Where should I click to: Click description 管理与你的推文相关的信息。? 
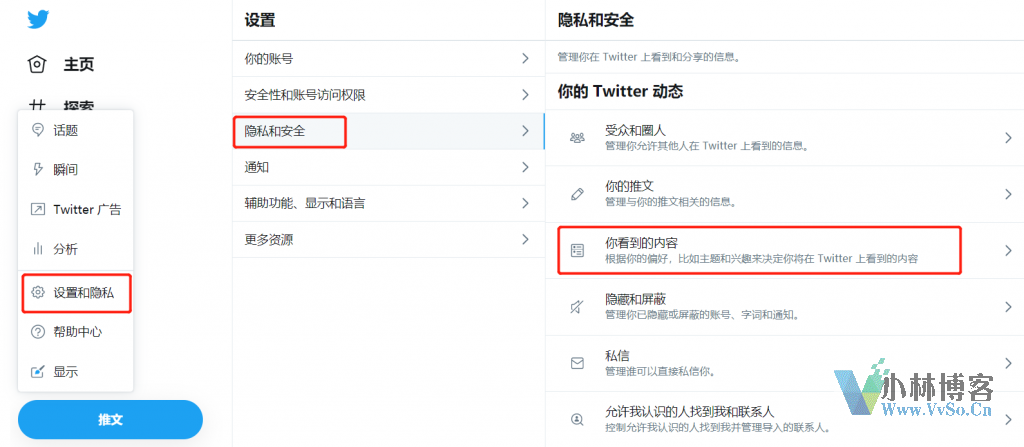click(x=671, y=203)
